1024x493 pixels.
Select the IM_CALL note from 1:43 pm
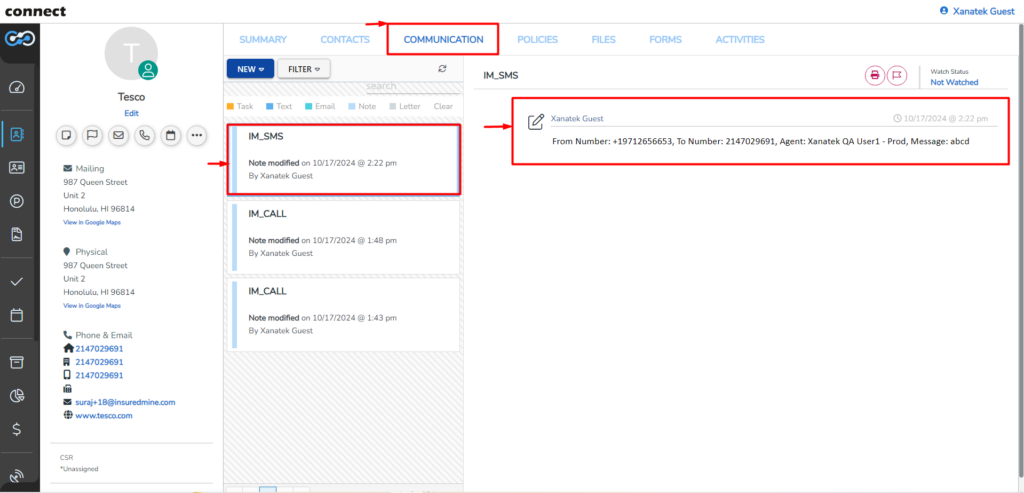point(344,314)
